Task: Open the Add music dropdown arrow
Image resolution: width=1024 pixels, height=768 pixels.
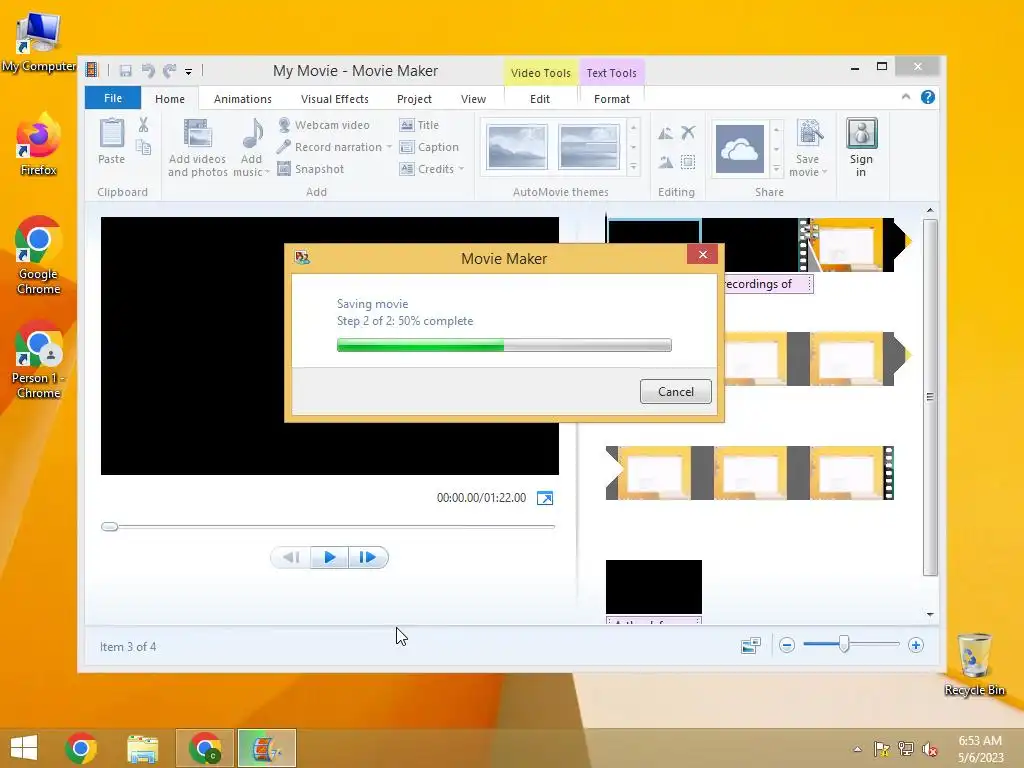Action: 267,172
